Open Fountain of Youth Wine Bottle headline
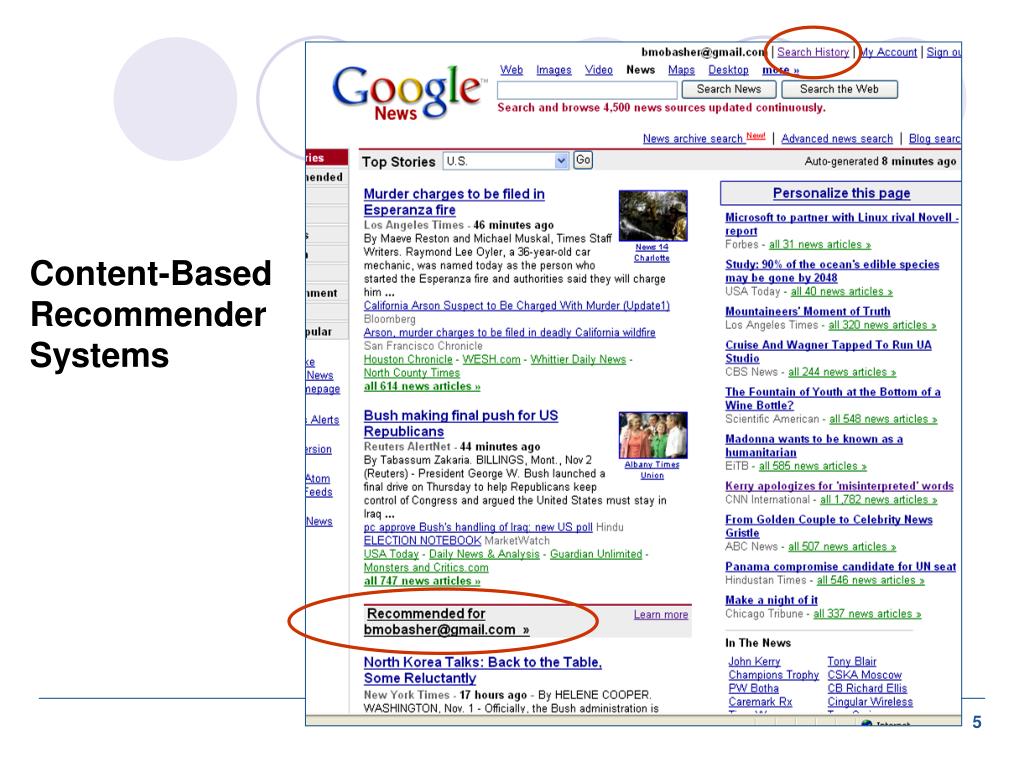Image resolution: width=1024 pixels, height=768 pixels. (x=833, y=398)
